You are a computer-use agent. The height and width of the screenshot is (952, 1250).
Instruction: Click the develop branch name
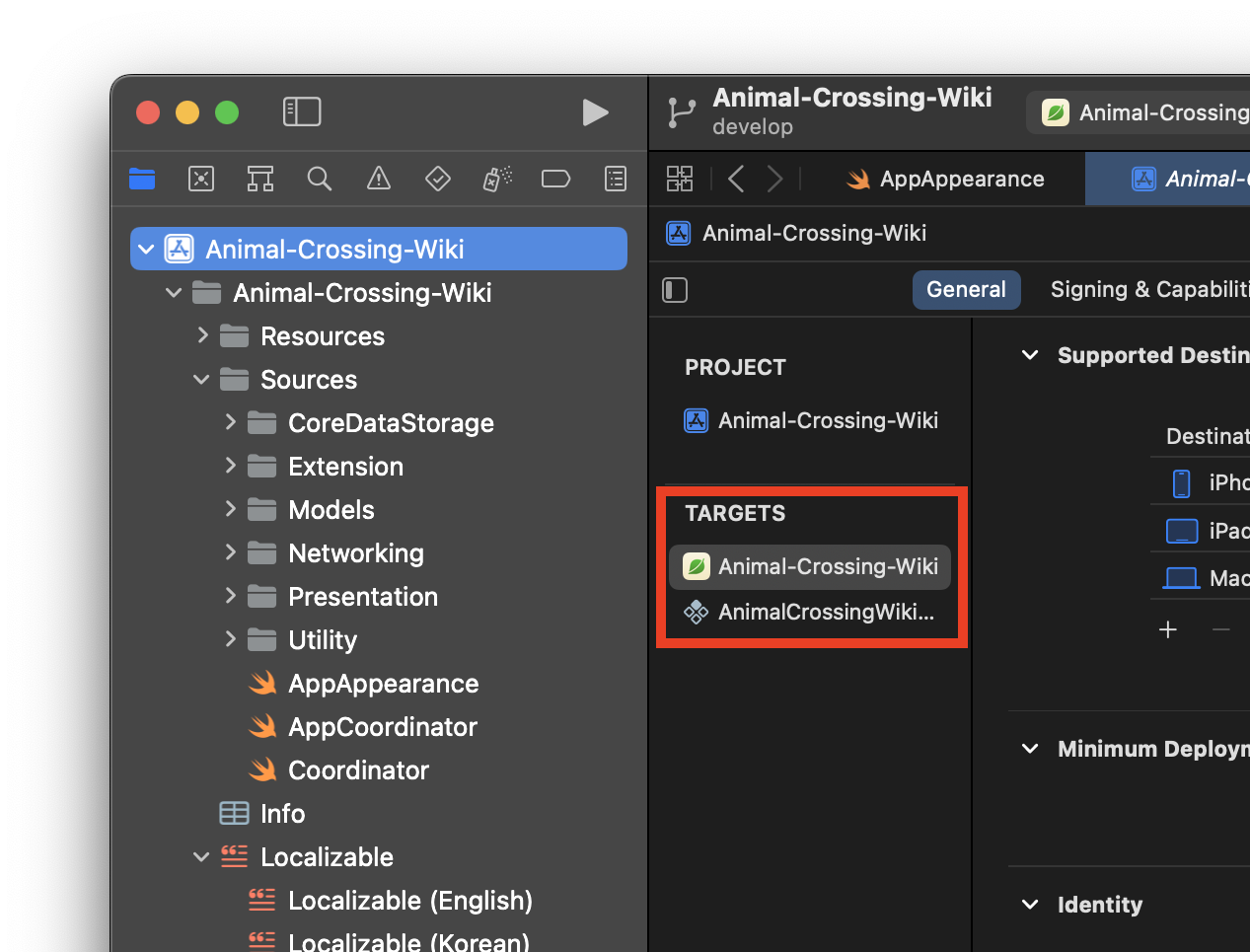753,127
